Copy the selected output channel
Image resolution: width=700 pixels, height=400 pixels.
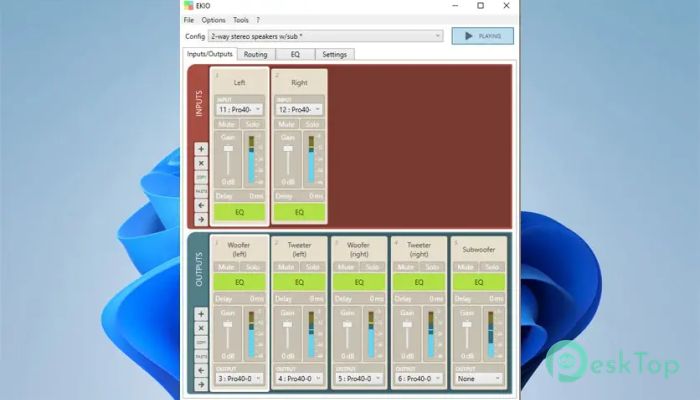click(201, 342)
